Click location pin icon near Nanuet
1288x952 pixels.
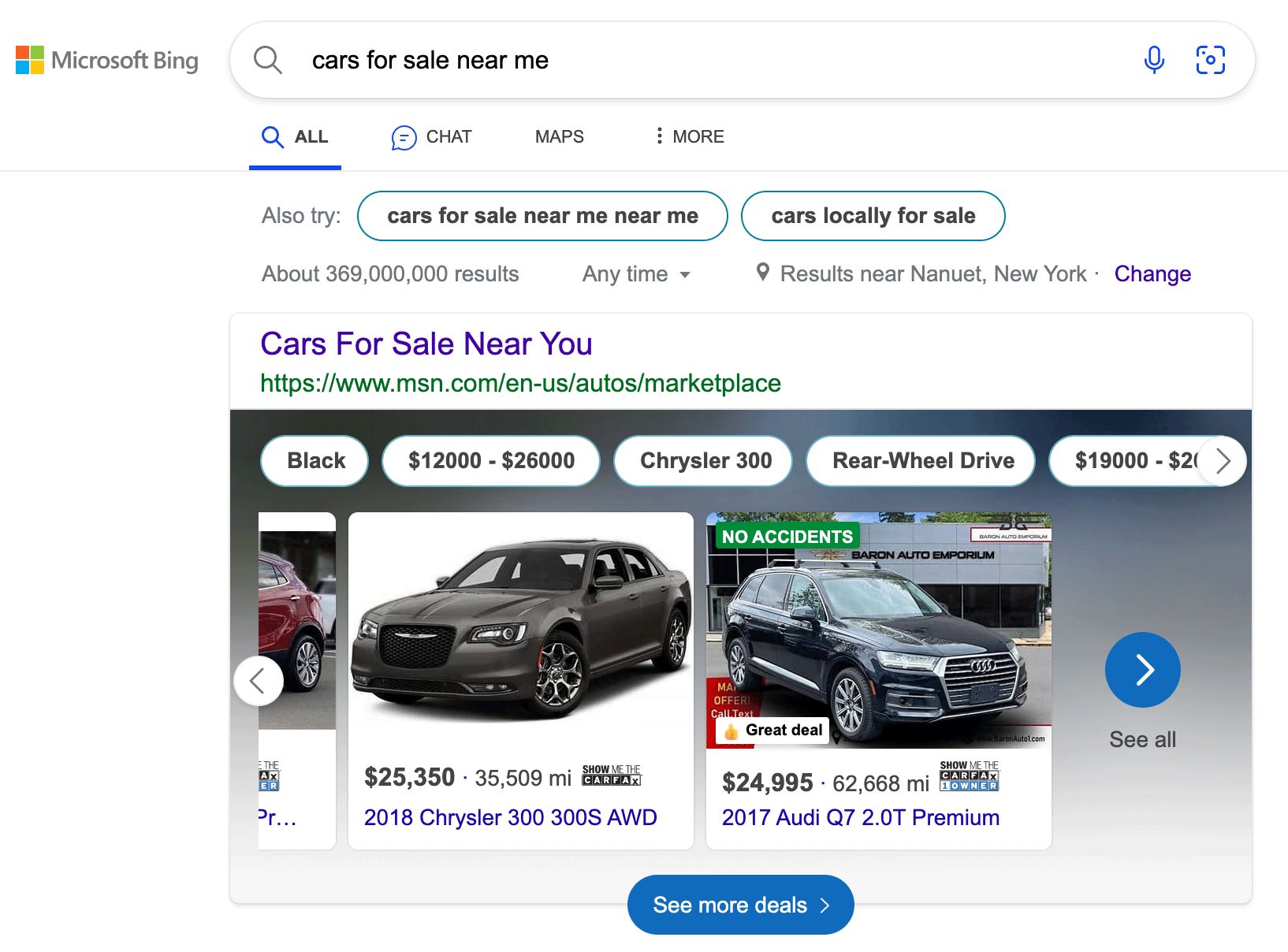click(x=762, y=273)
